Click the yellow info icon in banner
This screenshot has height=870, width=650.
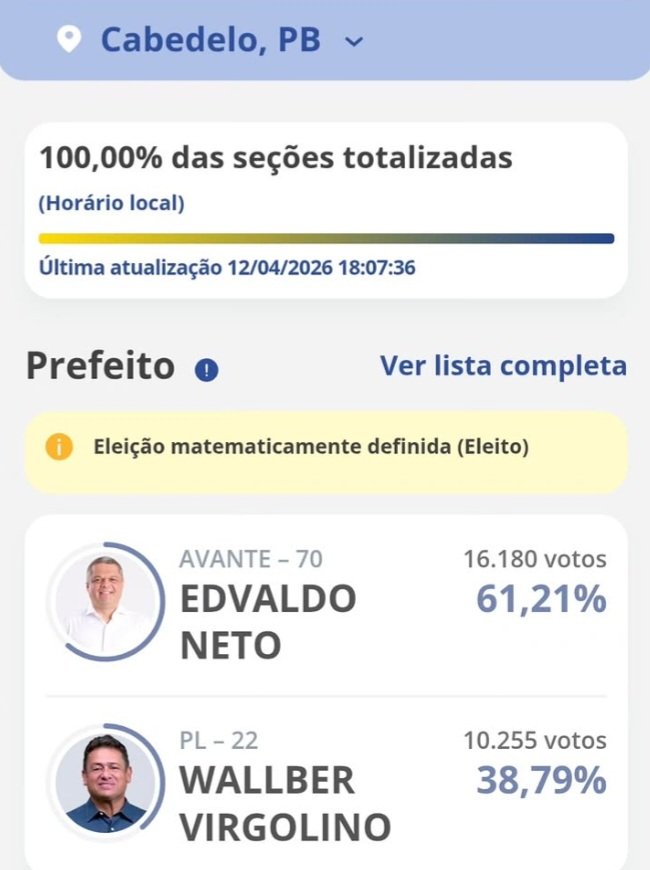click(59, 447)
